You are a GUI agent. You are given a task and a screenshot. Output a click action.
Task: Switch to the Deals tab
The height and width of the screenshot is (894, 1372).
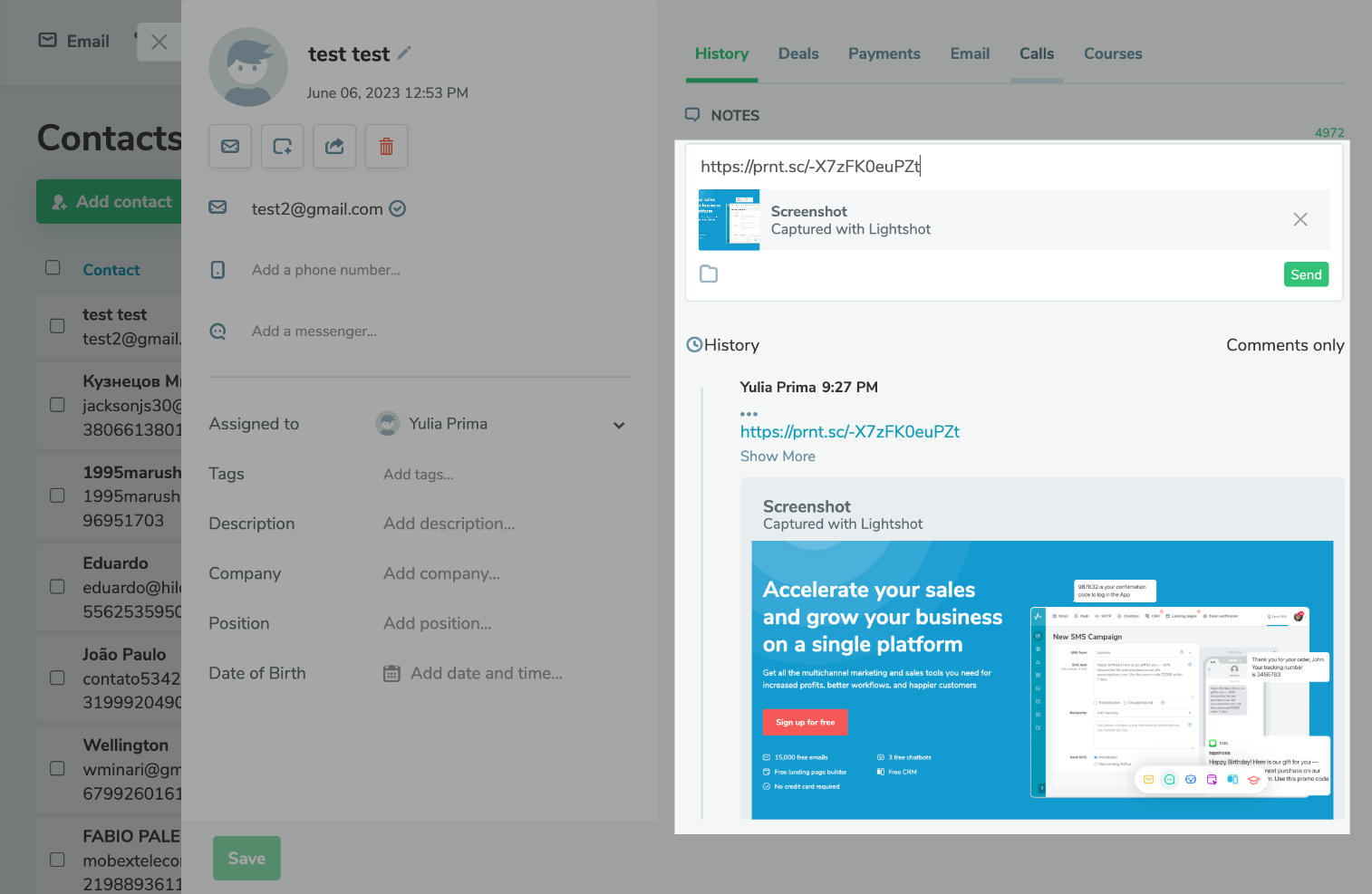coord(797,53)
